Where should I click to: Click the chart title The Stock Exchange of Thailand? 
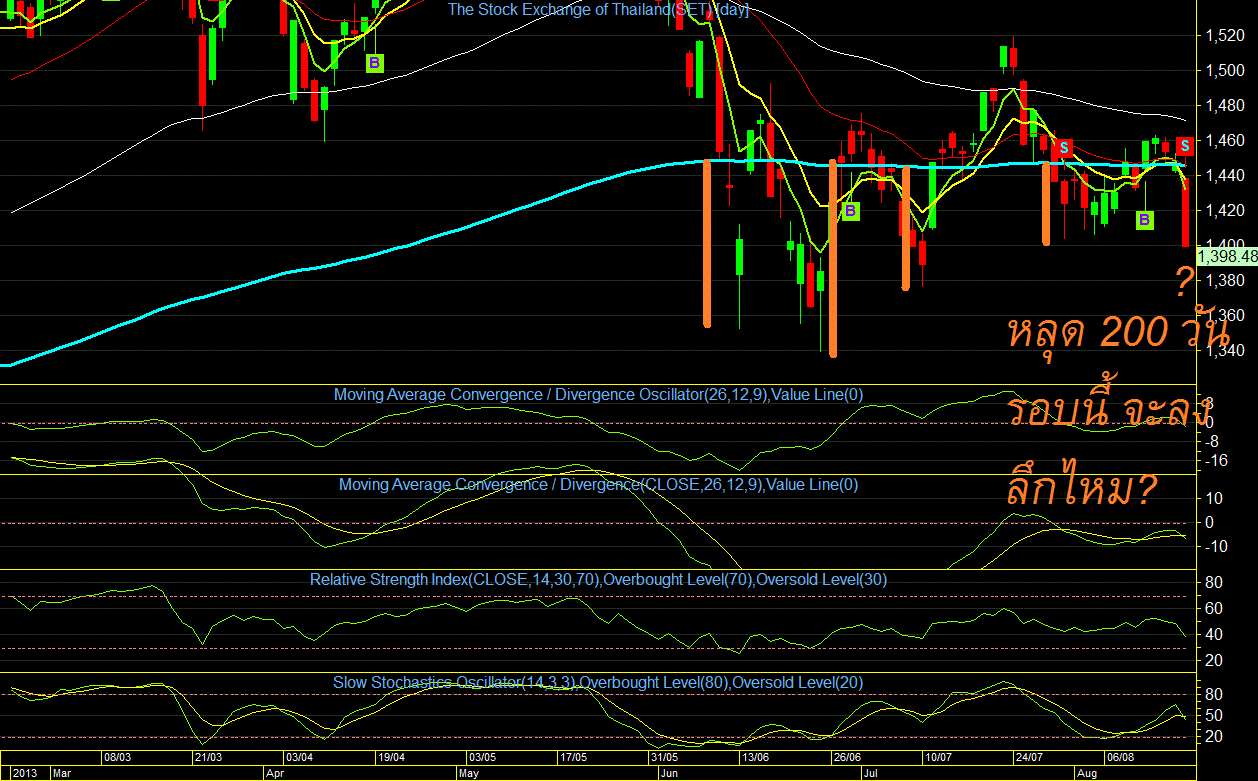click(598, 9)
